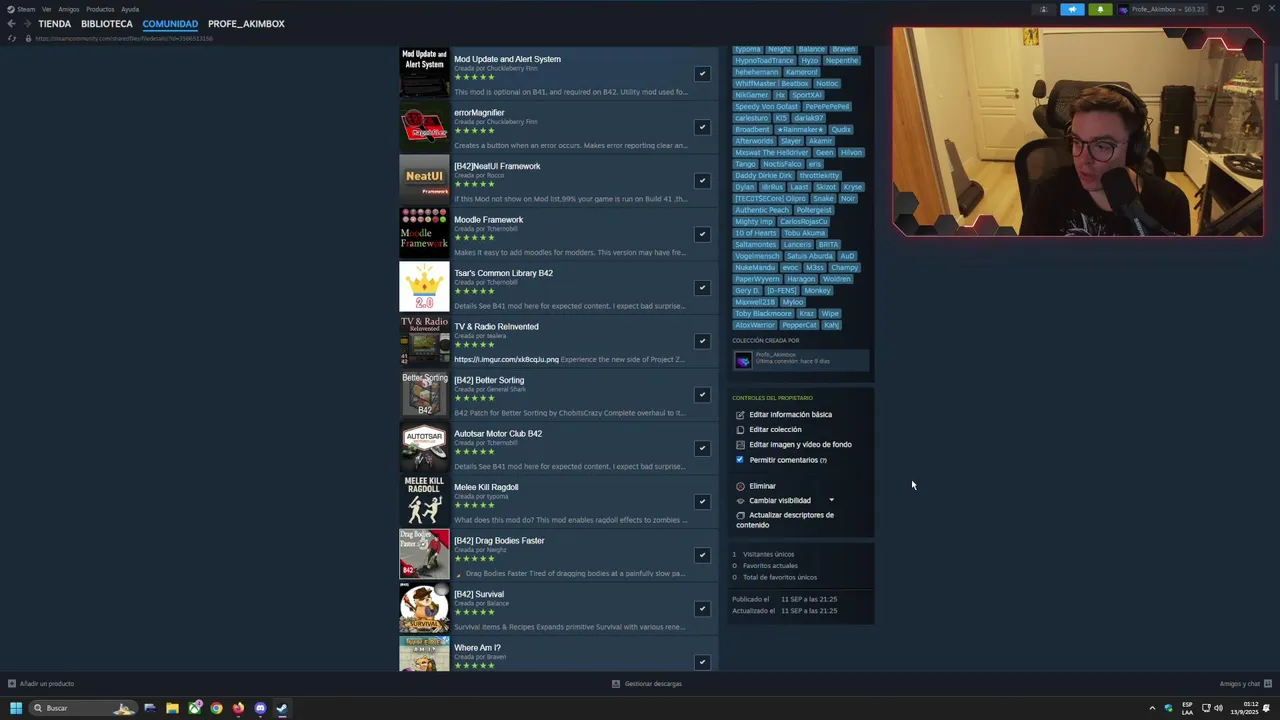1280x720 pixels.
Task: Open Amigos y chat
Action: click(x=1246, y=684)
